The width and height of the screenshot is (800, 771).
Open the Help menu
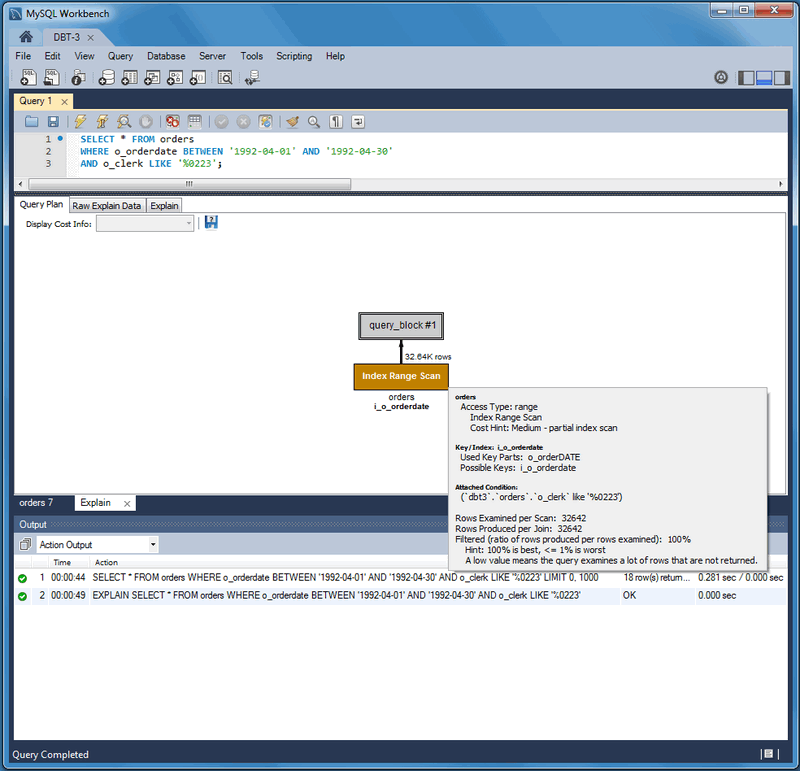click(x=335, y=56)
